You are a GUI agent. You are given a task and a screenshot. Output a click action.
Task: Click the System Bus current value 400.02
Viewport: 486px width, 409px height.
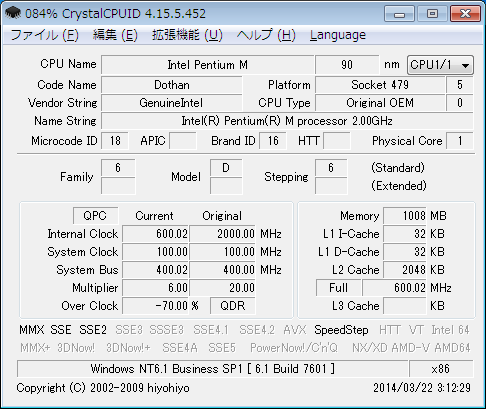point(156,270)
